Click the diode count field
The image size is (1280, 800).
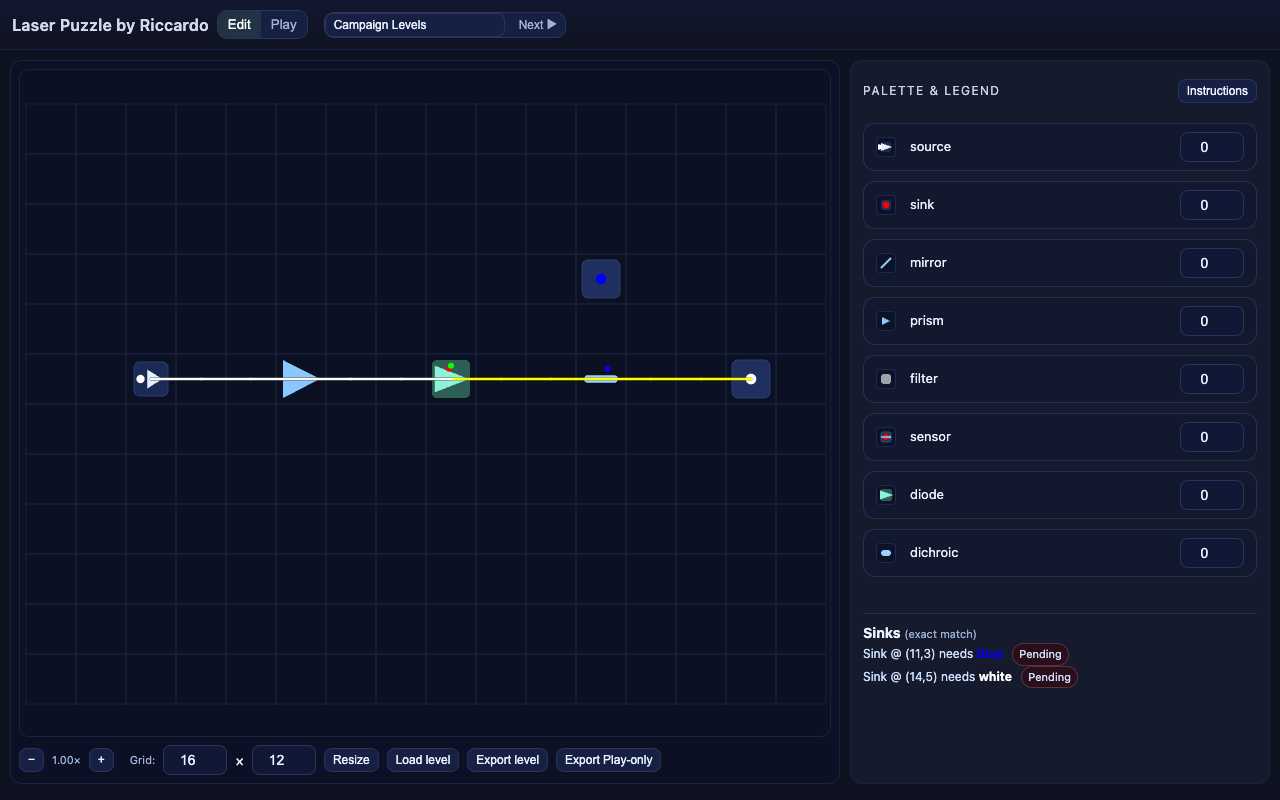(1212, 495)
